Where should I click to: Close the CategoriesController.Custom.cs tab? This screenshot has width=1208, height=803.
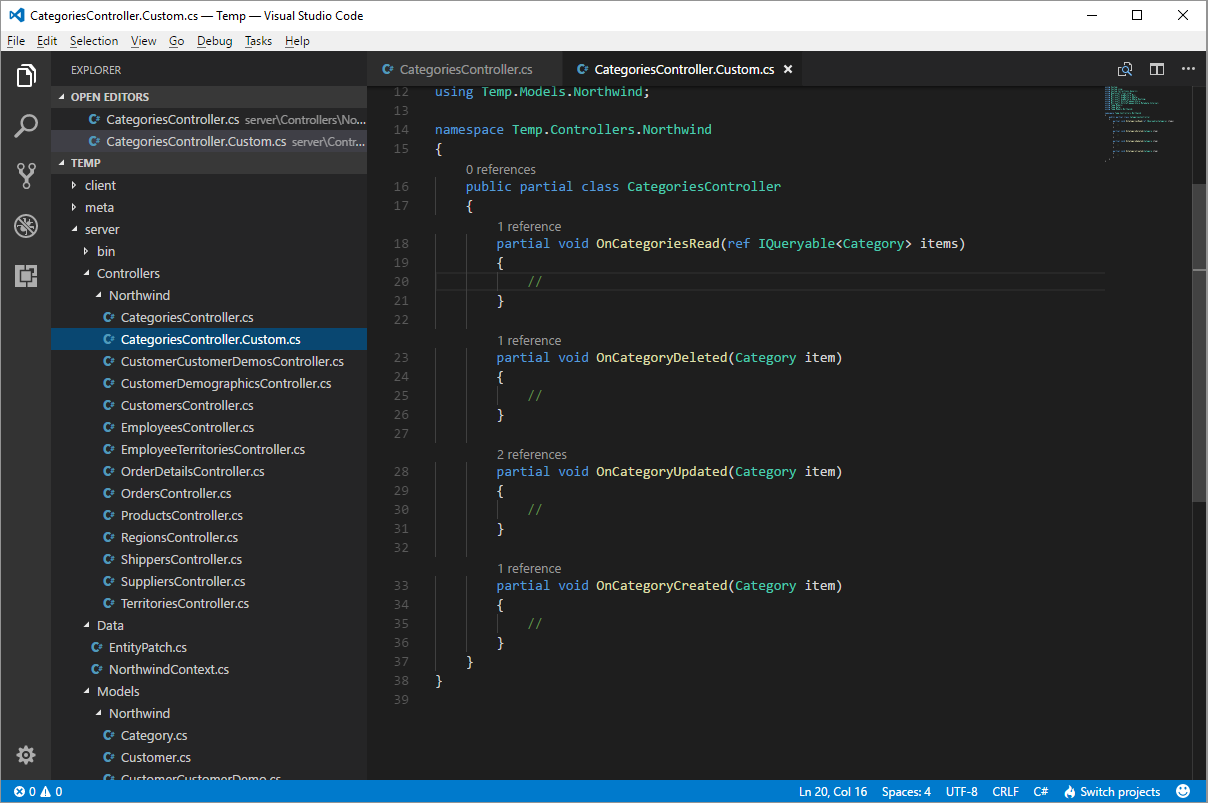pyautogui.click(x=788, y=69)
